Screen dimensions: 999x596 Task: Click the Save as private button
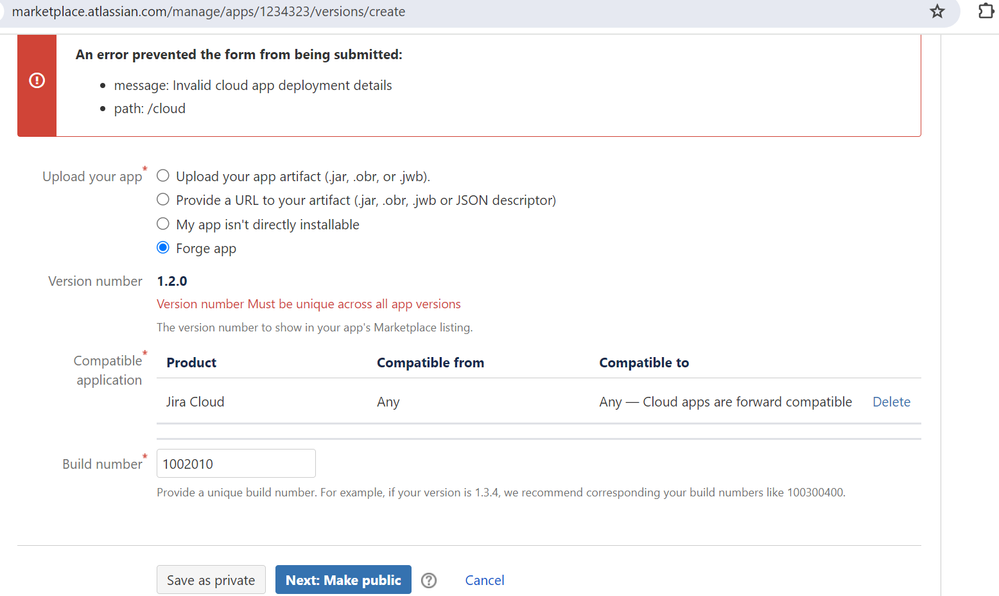[x=211, y=580]
